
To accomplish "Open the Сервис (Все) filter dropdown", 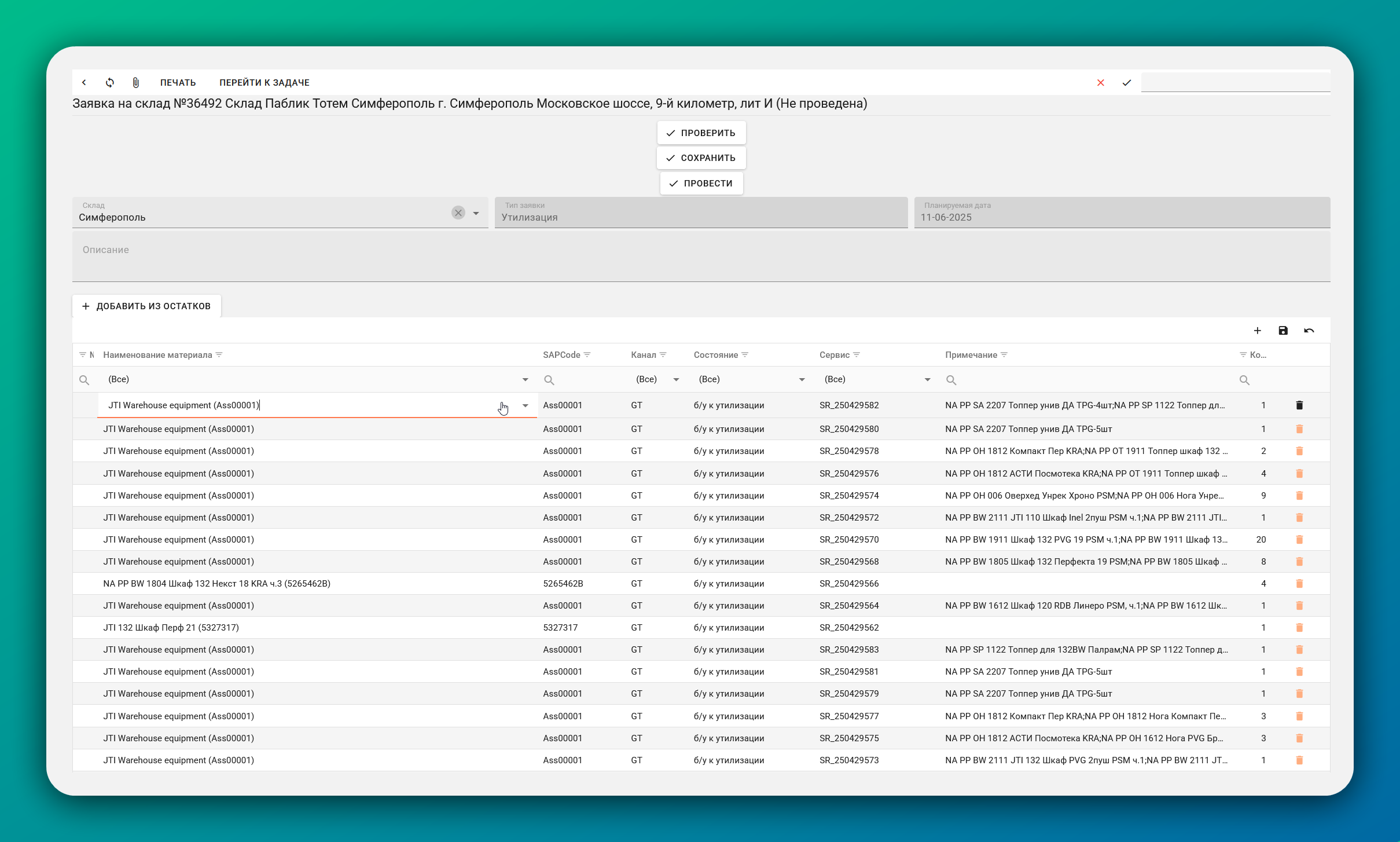I will (x=928, y=380).
